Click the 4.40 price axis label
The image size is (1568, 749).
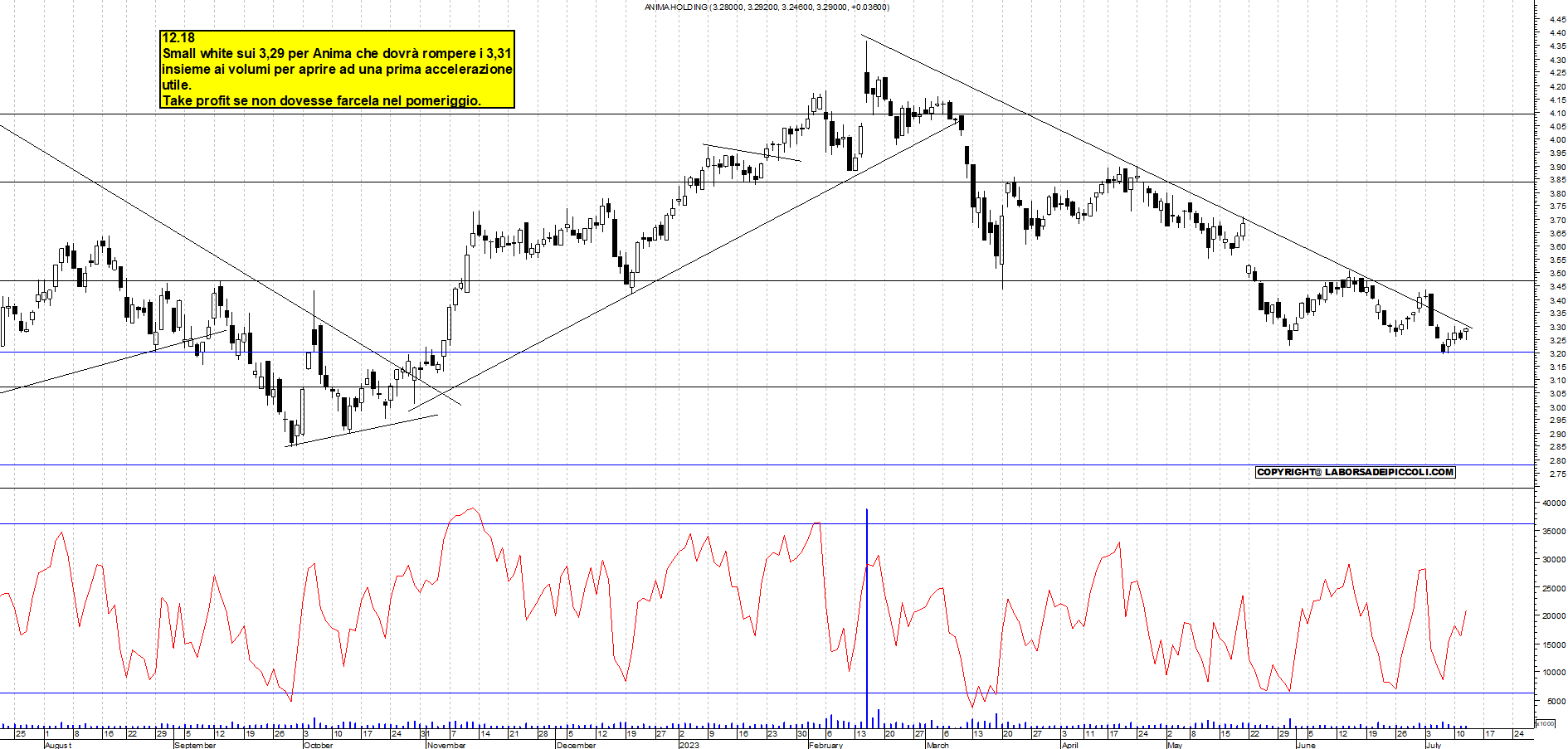pos(1556,32)
